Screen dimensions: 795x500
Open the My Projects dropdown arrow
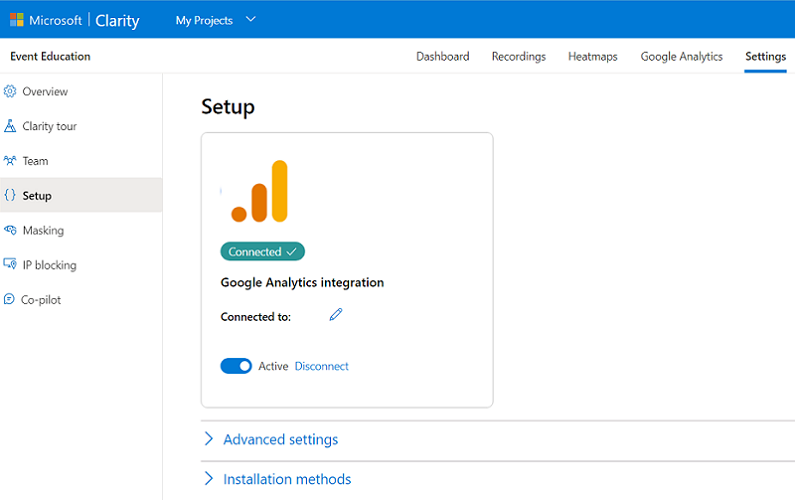(250, 19)
